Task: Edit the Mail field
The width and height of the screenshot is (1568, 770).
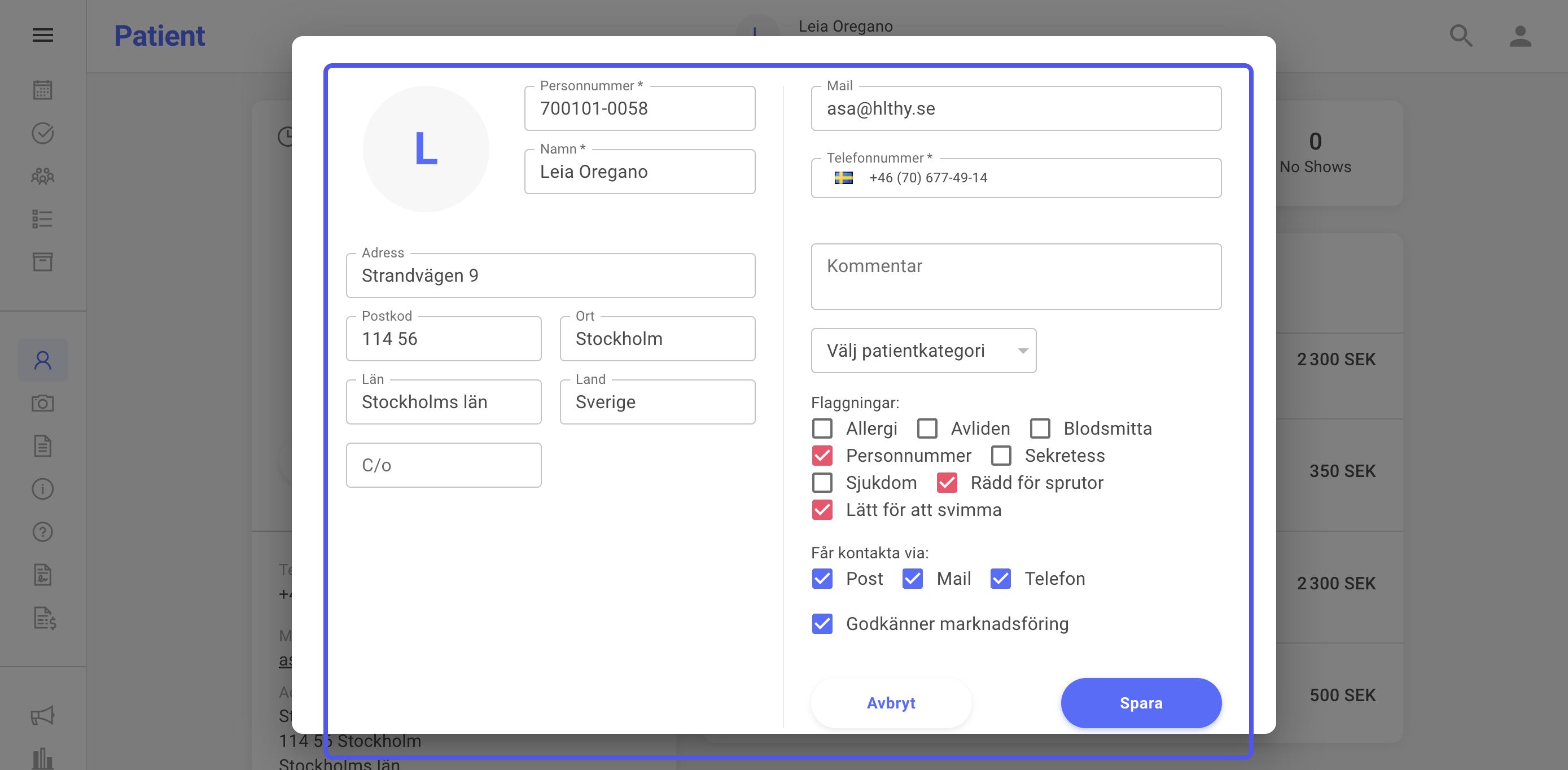Action: [1016, 108]
